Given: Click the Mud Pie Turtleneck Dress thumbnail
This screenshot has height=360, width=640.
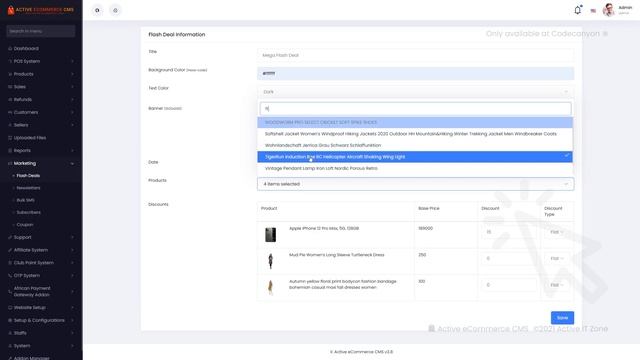Looking at the screenshot, I should [270, 261].
